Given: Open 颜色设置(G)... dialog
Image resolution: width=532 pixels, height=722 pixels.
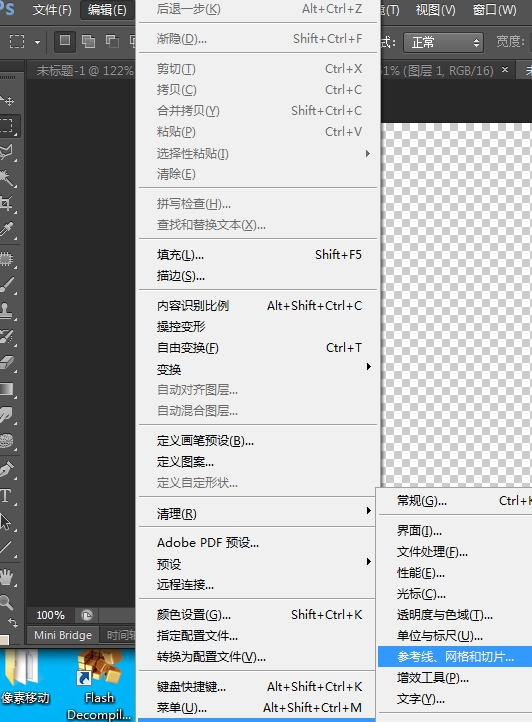Looking at the screenshot, I should coord(258,615).
